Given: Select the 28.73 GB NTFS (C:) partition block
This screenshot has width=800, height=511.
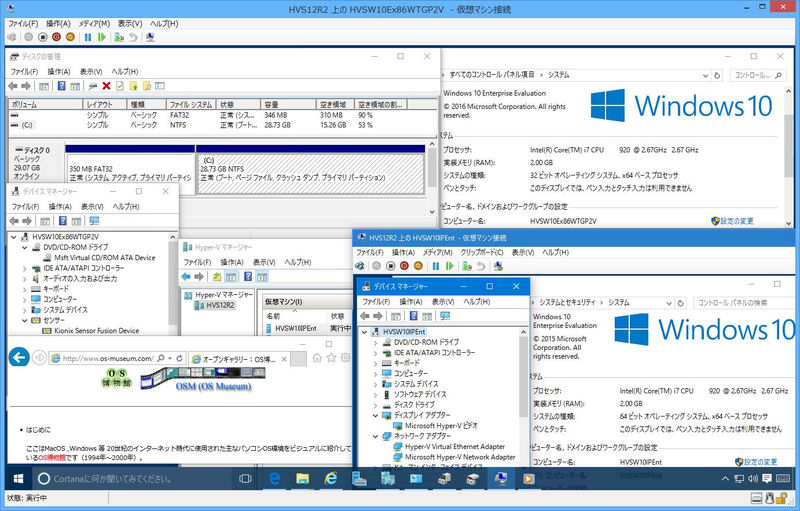Looking at the screenshot, I should coord(311,173).
